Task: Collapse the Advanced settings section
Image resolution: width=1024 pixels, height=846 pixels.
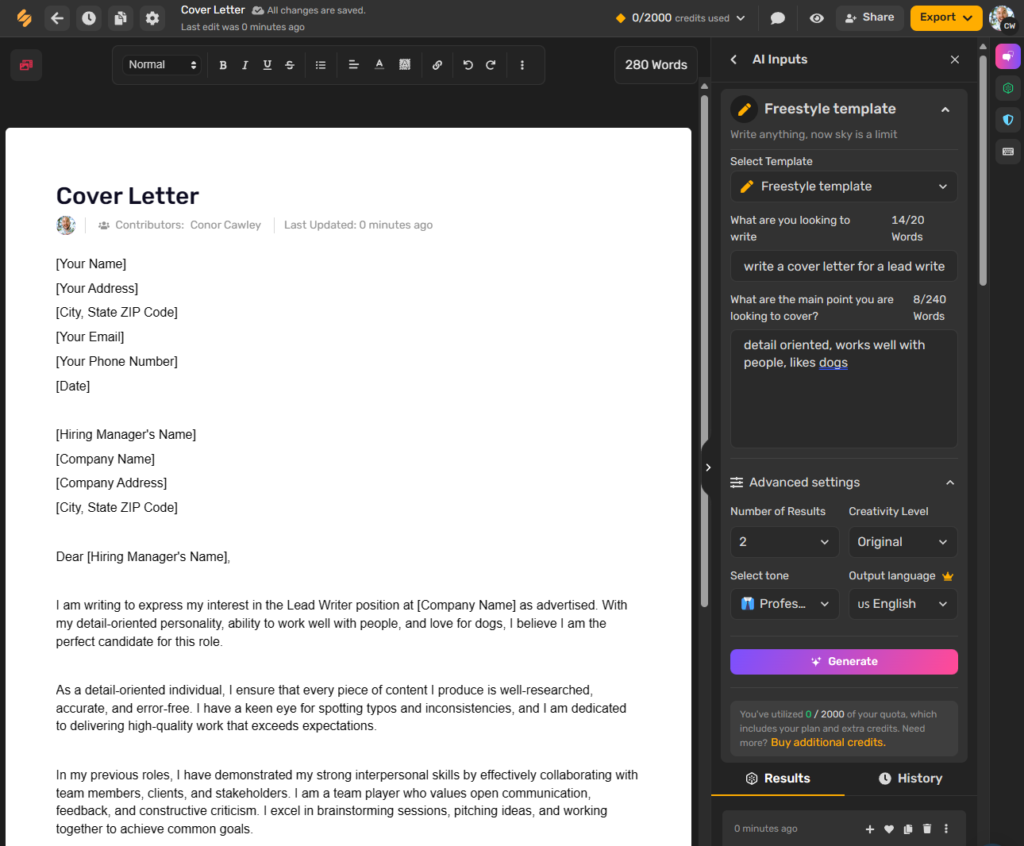Action: coord(950,482)
